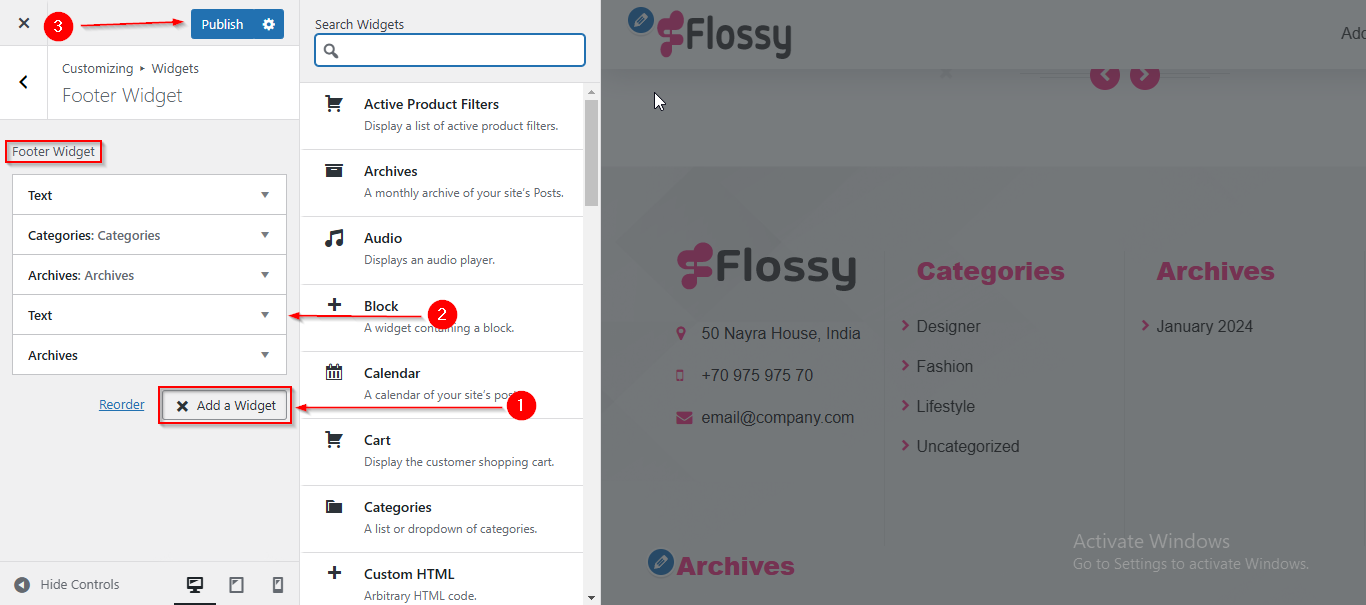Select the Audio widget music icon

[335, 238]
